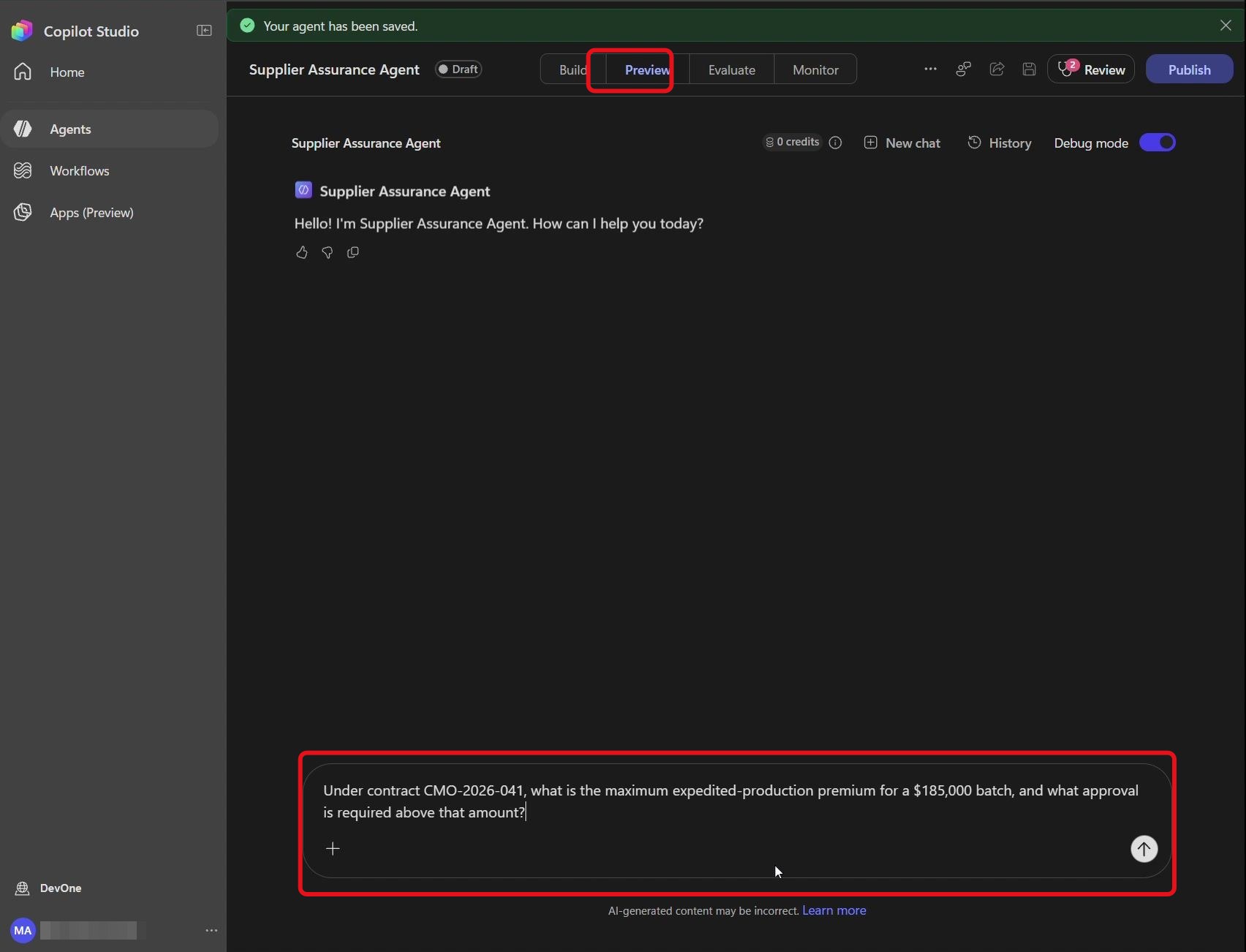Open Agents in the sidebar
The width and height of the screenshot is (1246, 952).
110,129
